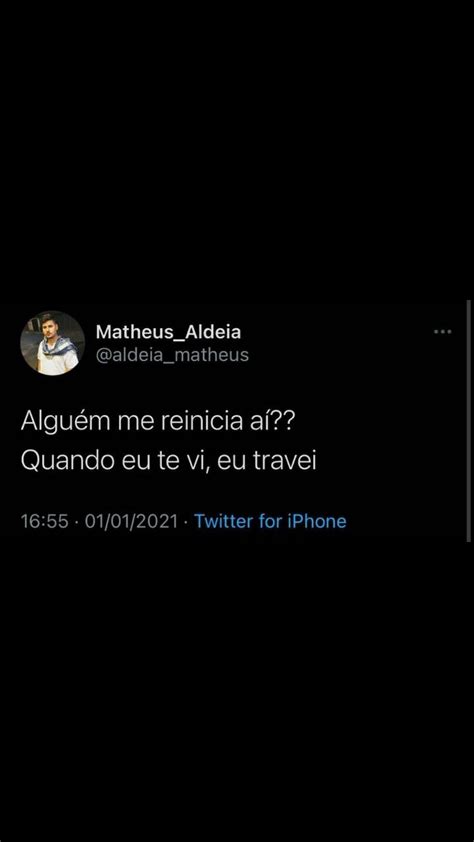The width and height of the screenshot is (474, 842).
Task: Click the word "Aldeia" in the display name
Action: coord(213,332)
